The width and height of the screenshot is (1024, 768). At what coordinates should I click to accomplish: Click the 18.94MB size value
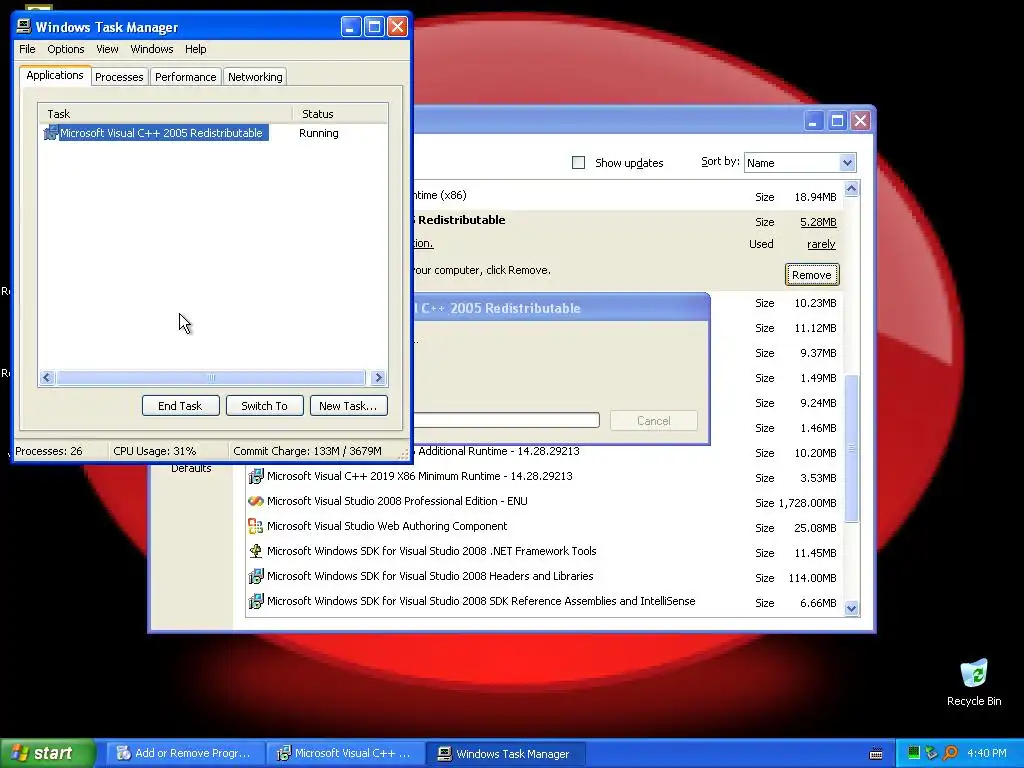(x=815, y=197)
